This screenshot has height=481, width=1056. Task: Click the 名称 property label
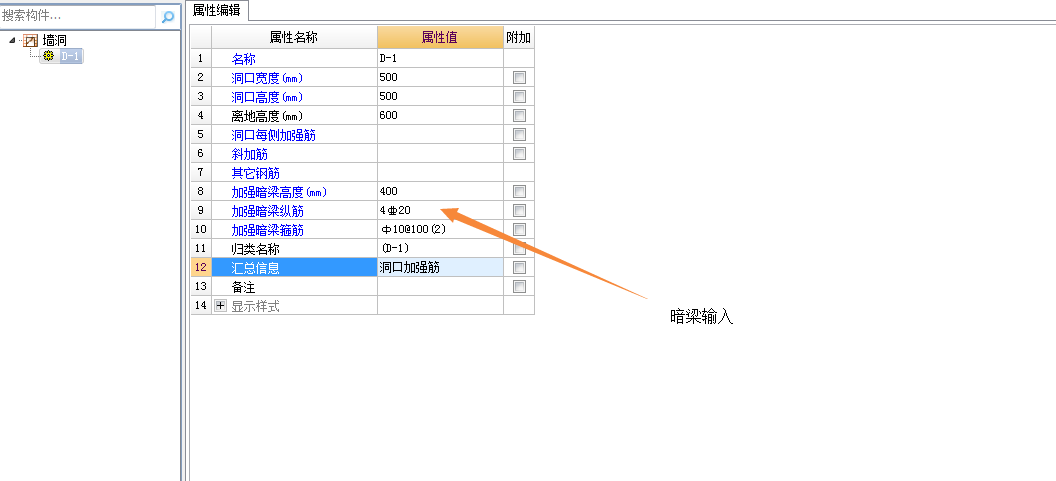pyautogui.click(x=244, y=59)
